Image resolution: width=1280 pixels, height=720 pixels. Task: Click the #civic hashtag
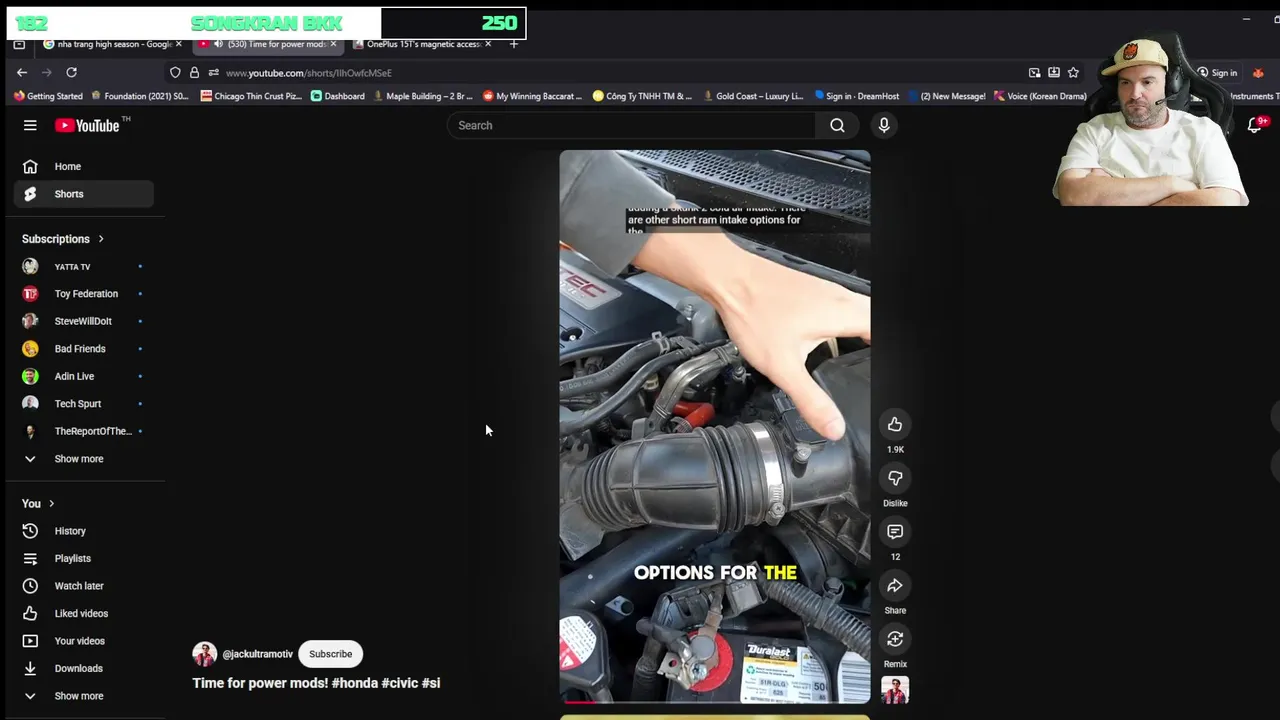[x=400, y=683]
